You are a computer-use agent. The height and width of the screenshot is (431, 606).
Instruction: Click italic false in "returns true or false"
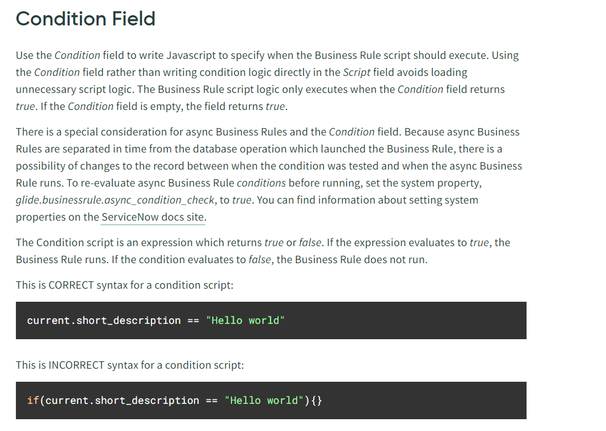[310, 243]
